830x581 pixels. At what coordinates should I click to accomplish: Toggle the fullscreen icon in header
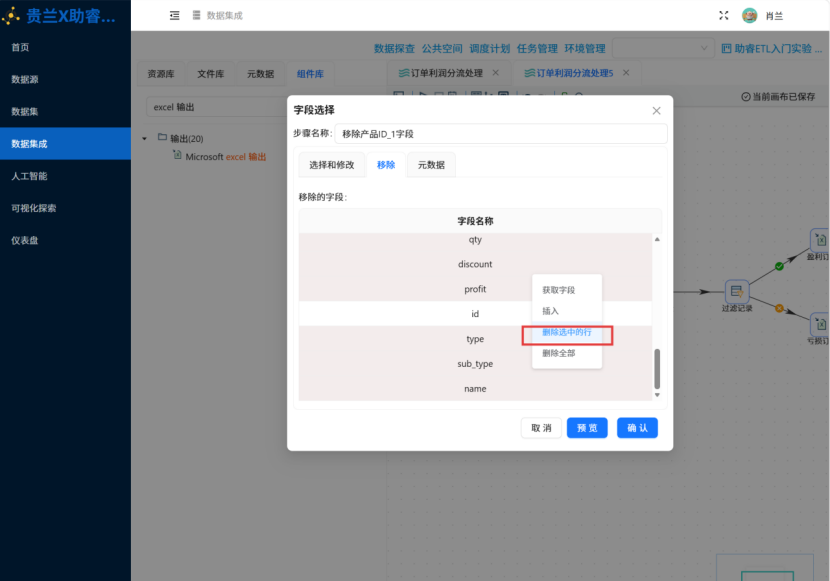[x=724, y=15]
